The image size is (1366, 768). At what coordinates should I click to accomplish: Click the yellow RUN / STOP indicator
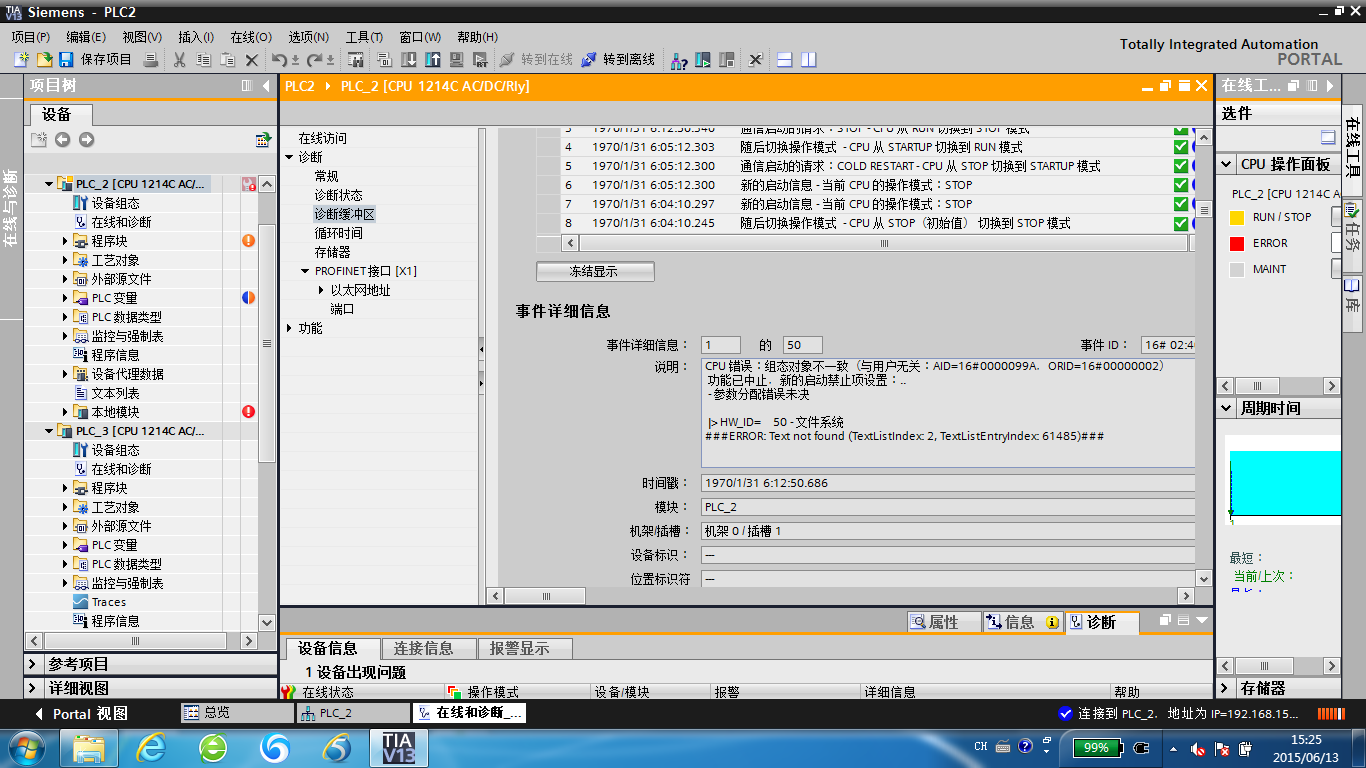1237,217
